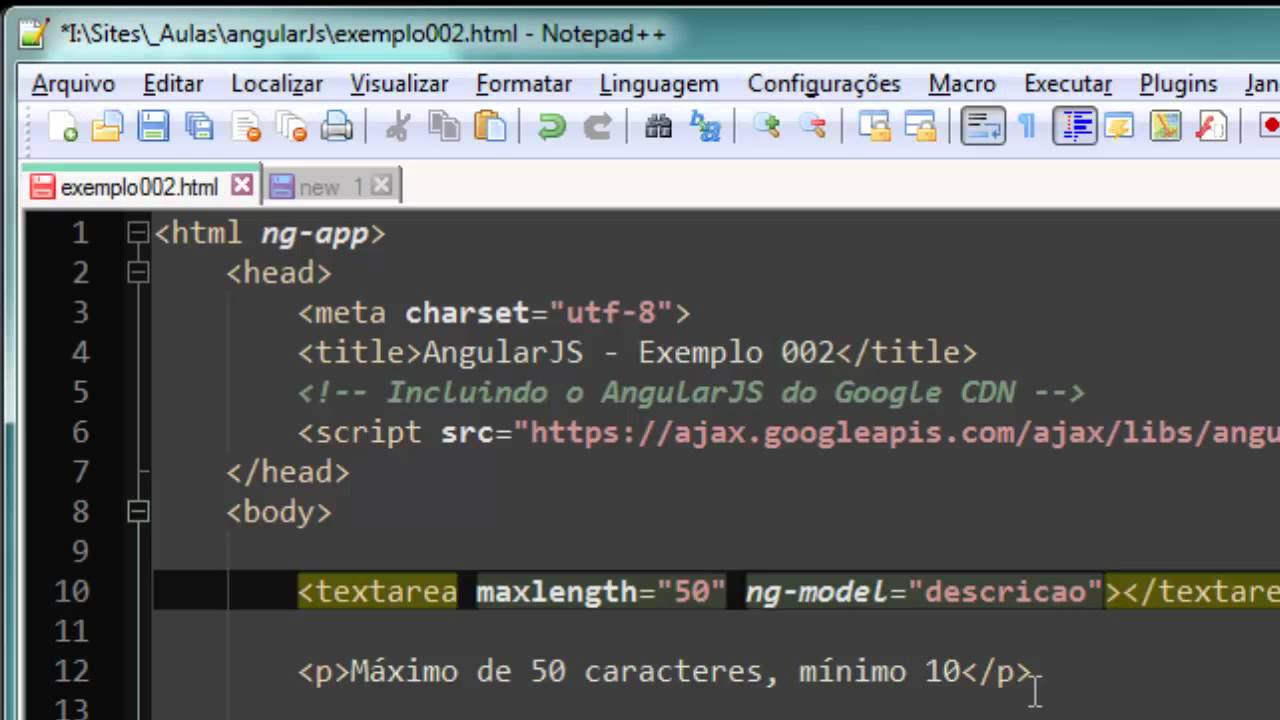Collapse the head fold marker on line 2
Screen dimensions: 1280x720
pos(137,272)
